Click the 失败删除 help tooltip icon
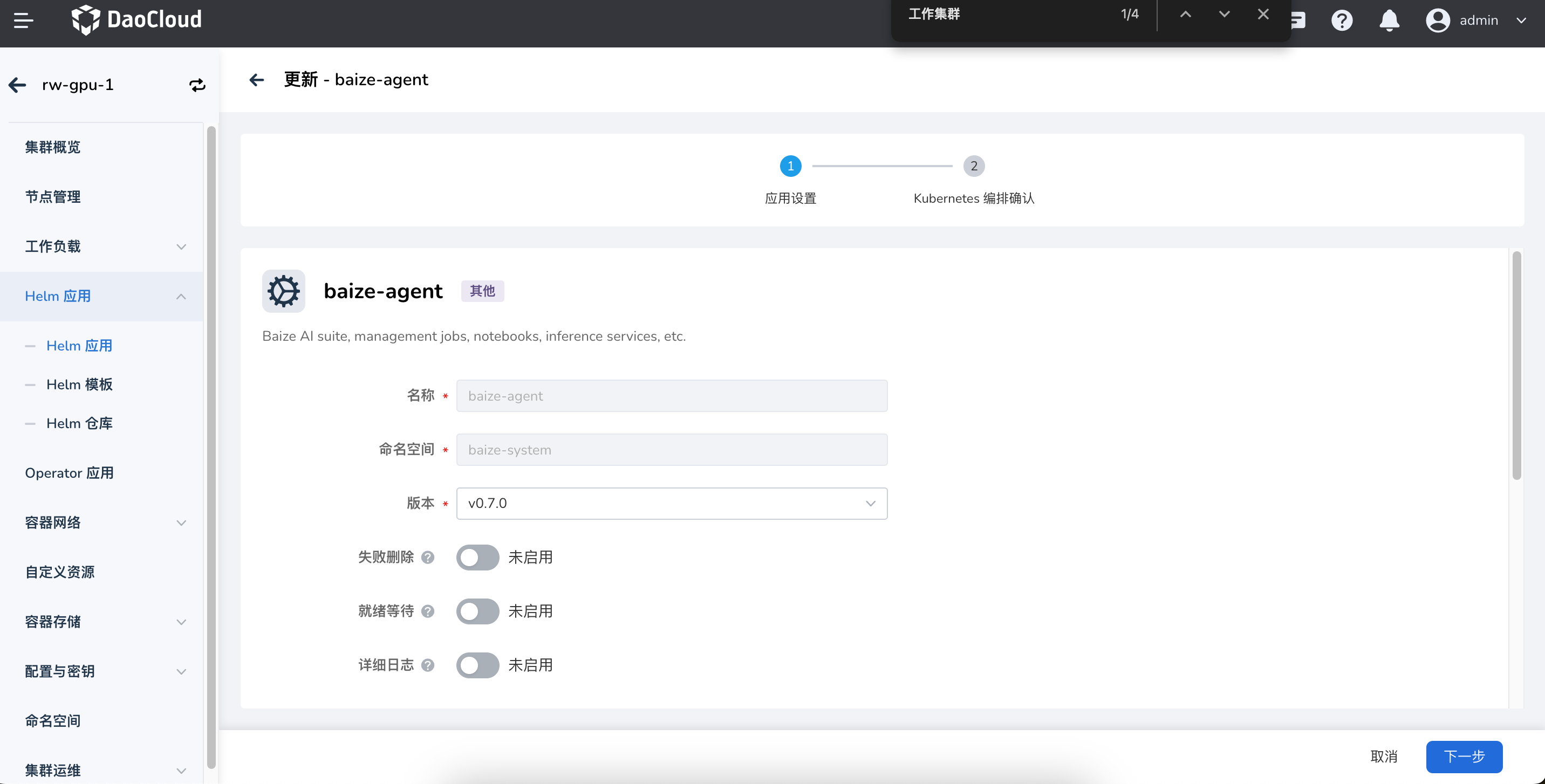This screenshot has height=784, width=1545. click(x=428, y=558)
